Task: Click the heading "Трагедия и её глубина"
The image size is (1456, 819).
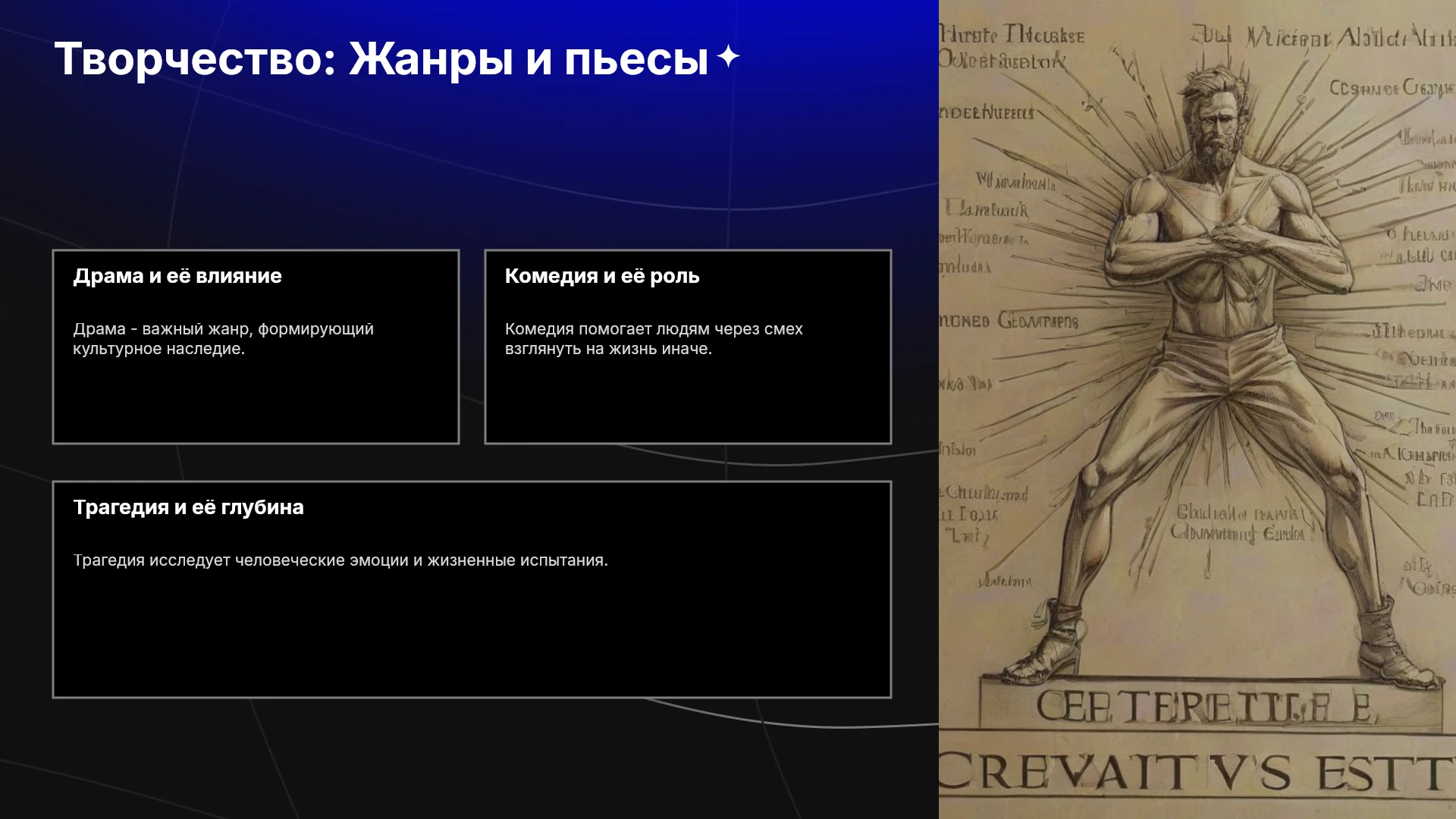Action: point(188,507)
